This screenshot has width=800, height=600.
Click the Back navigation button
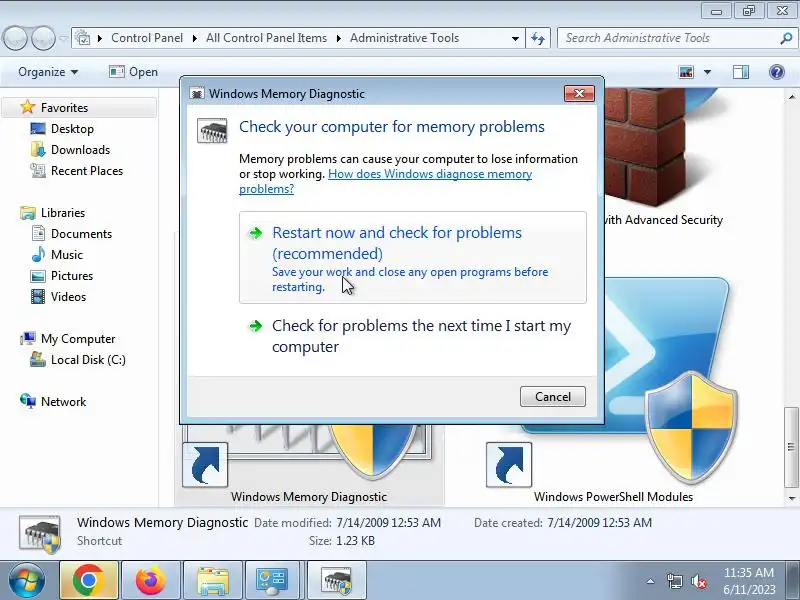pos(14,38)
